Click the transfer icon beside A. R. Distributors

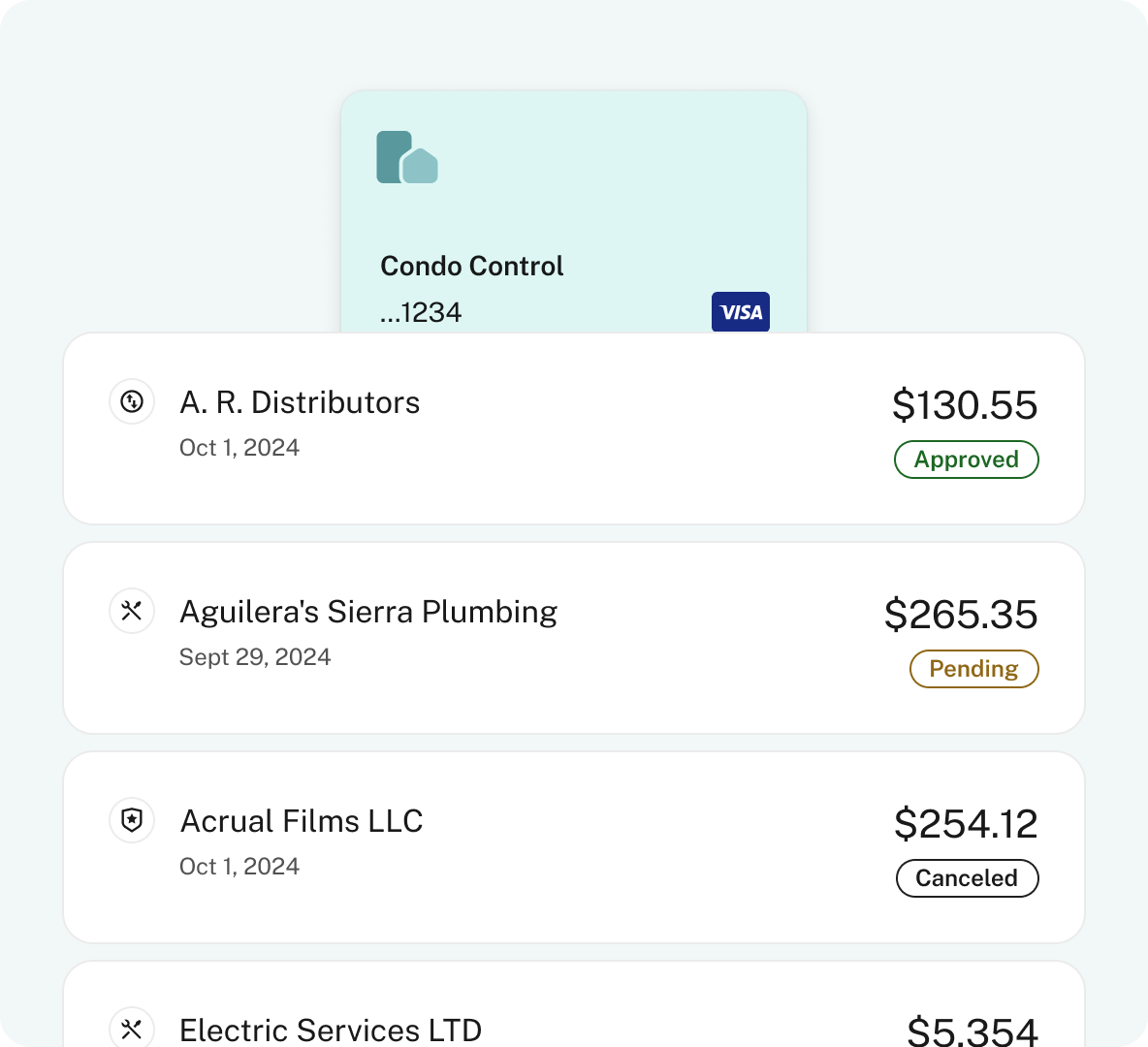click(132, 401)
